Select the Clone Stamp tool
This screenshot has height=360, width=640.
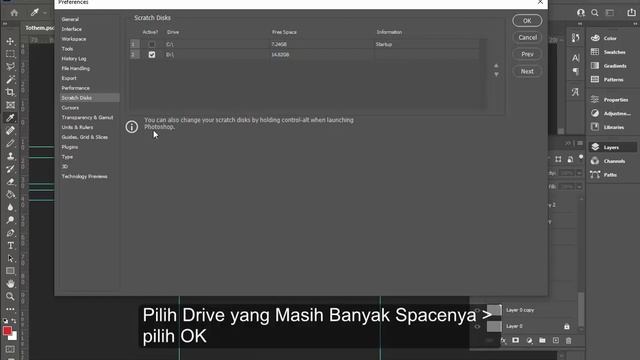(10, 156)
